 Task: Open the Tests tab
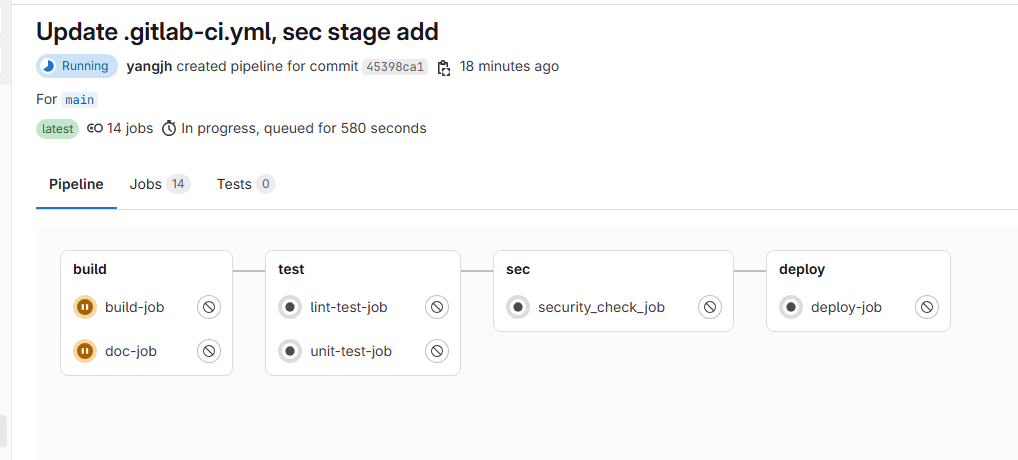[x=246, y=184]
